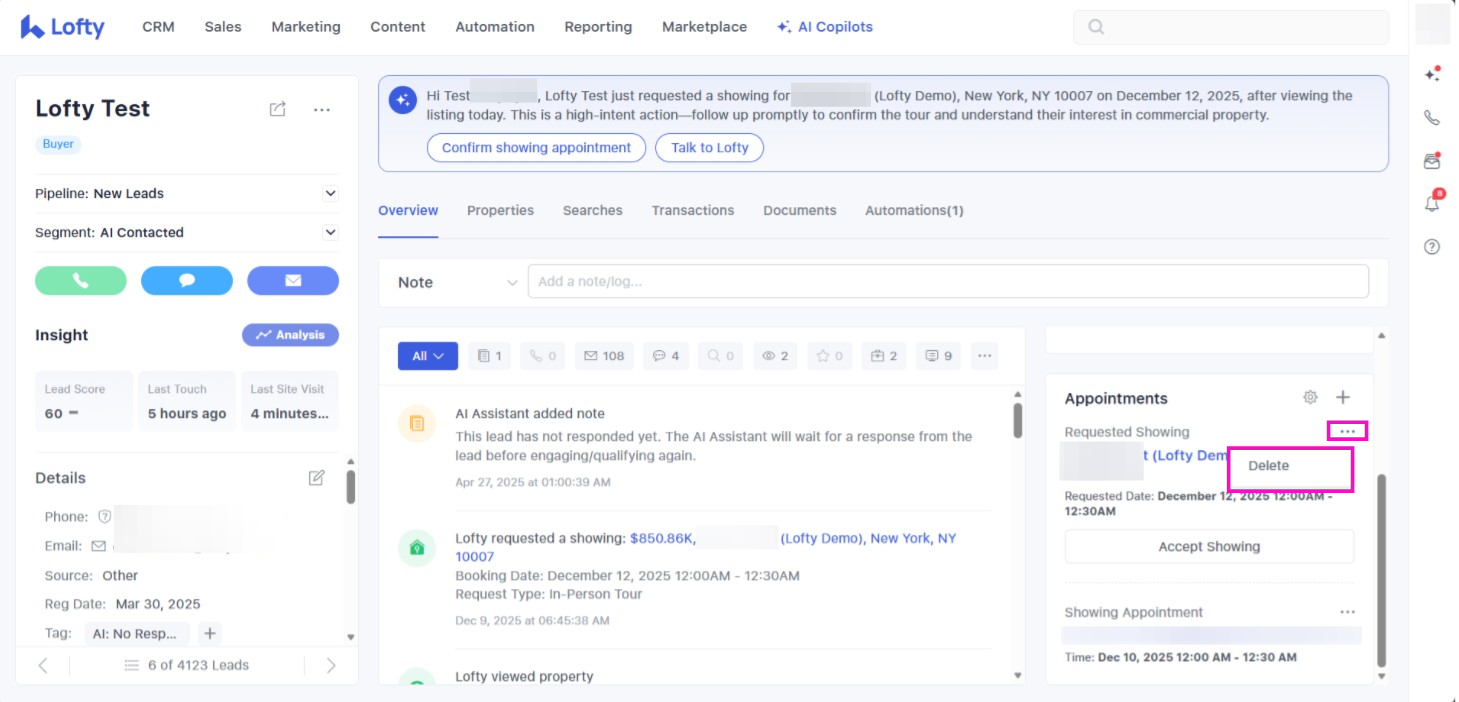Open notifications bell in right sidebar
The height and width of the screenshot is (702, 1459).
(x=1432, y=203)
